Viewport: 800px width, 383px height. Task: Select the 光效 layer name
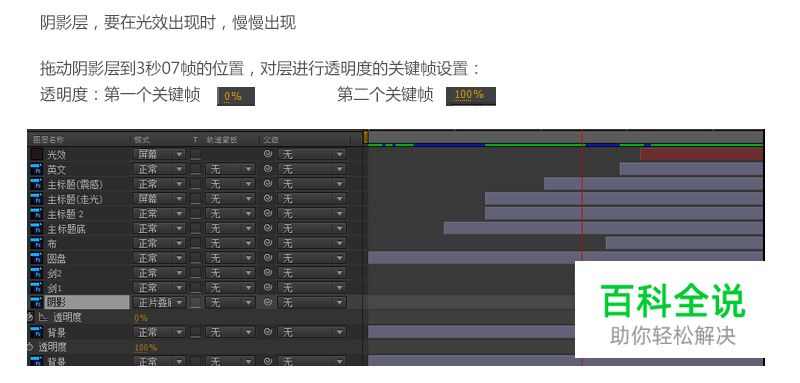[57, 155]
